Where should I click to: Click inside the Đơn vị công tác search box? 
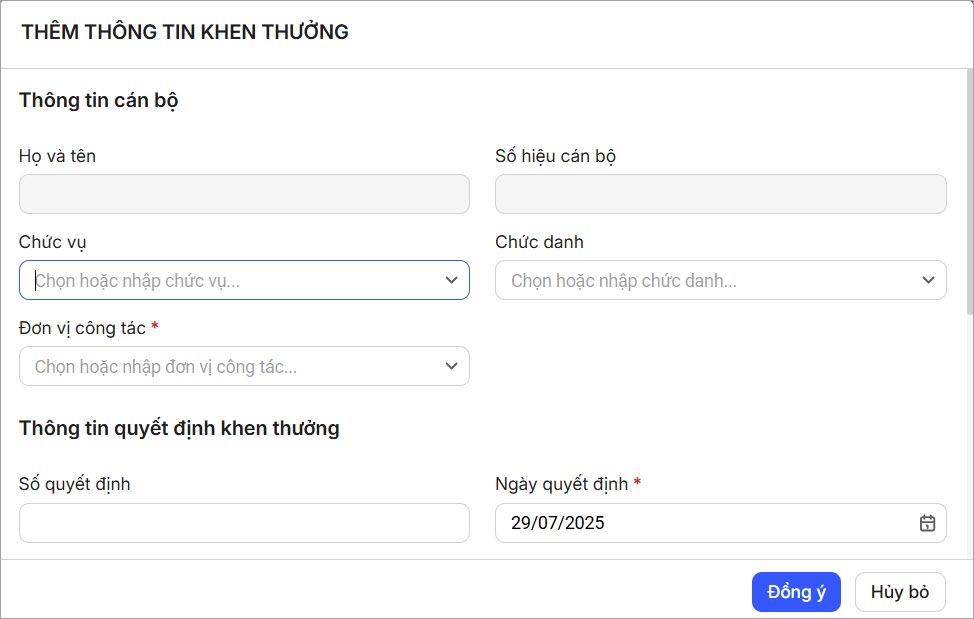coord(230,367)
